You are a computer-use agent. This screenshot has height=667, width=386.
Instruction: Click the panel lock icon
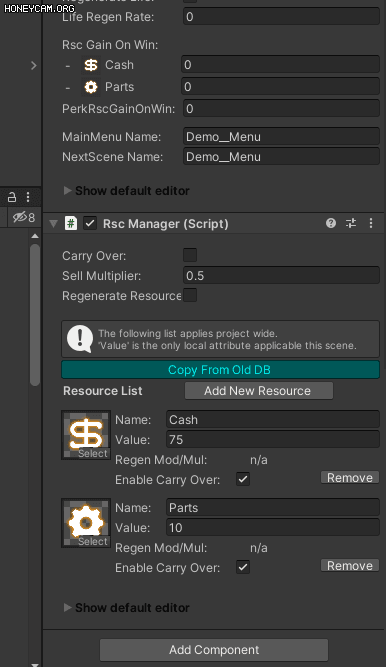(x=12, y=197)
